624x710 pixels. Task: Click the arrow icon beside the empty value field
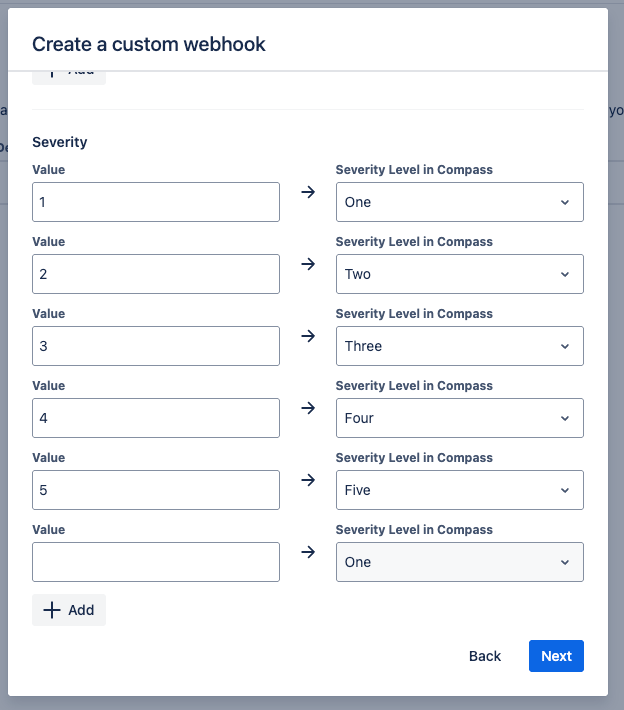click(308, 551)
